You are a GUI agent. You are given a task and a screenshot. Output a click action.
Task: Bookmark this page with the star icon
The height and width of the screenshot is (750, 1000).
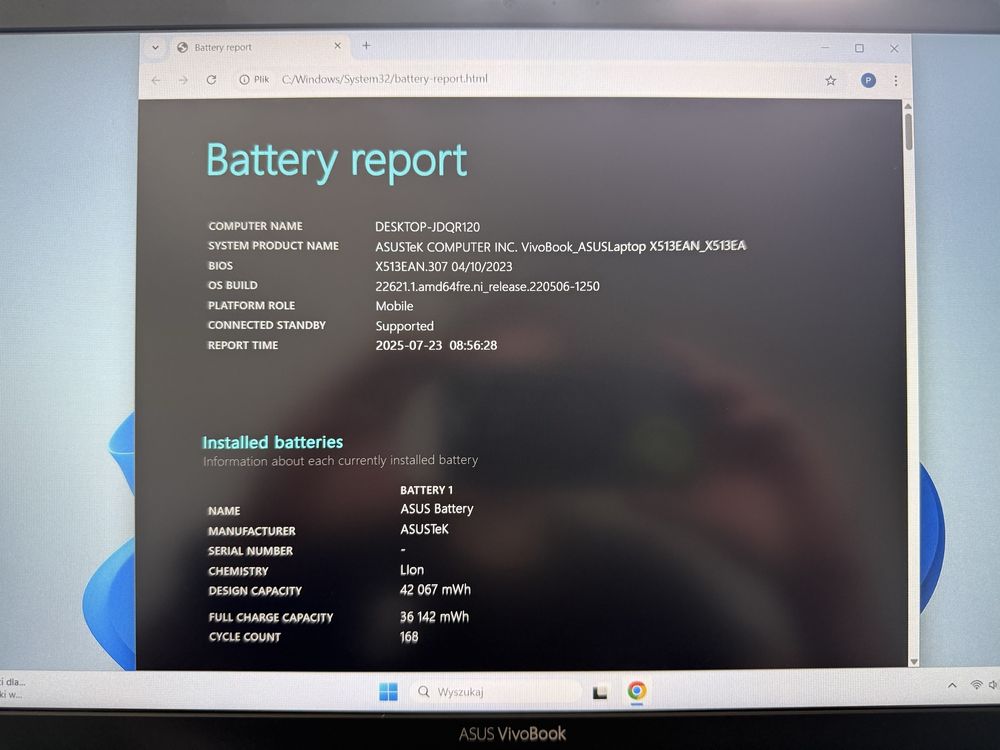click(830, 80)
